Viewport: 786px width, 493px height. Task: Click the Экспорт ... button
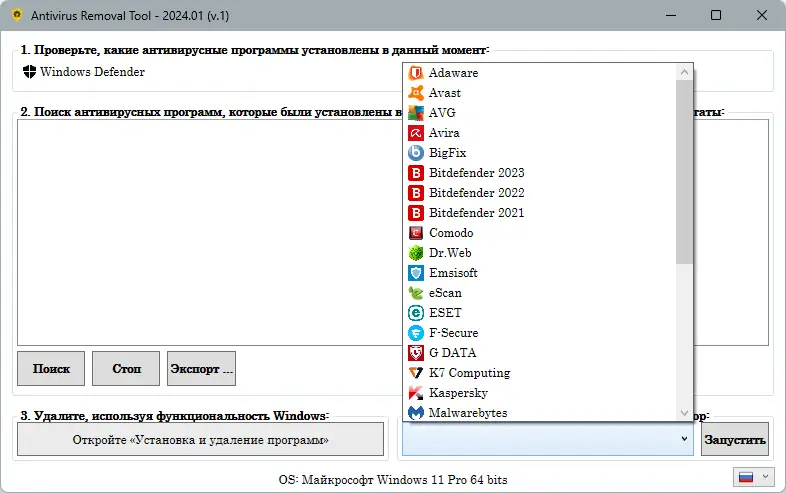click(x=202, y=369)
